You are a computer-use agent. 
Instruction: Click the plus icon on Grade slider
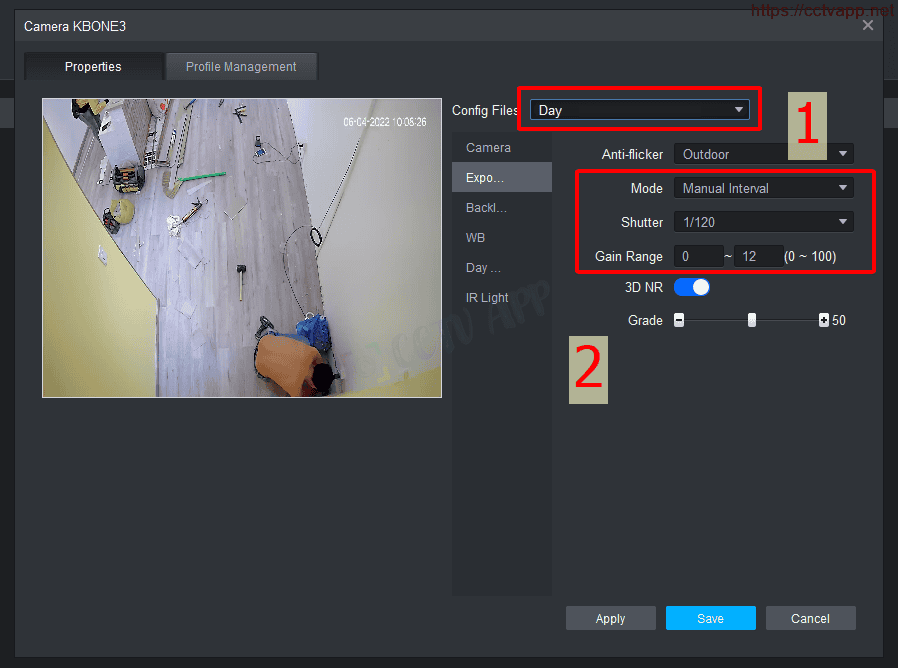pyautogui.click(x=824, y=321)
